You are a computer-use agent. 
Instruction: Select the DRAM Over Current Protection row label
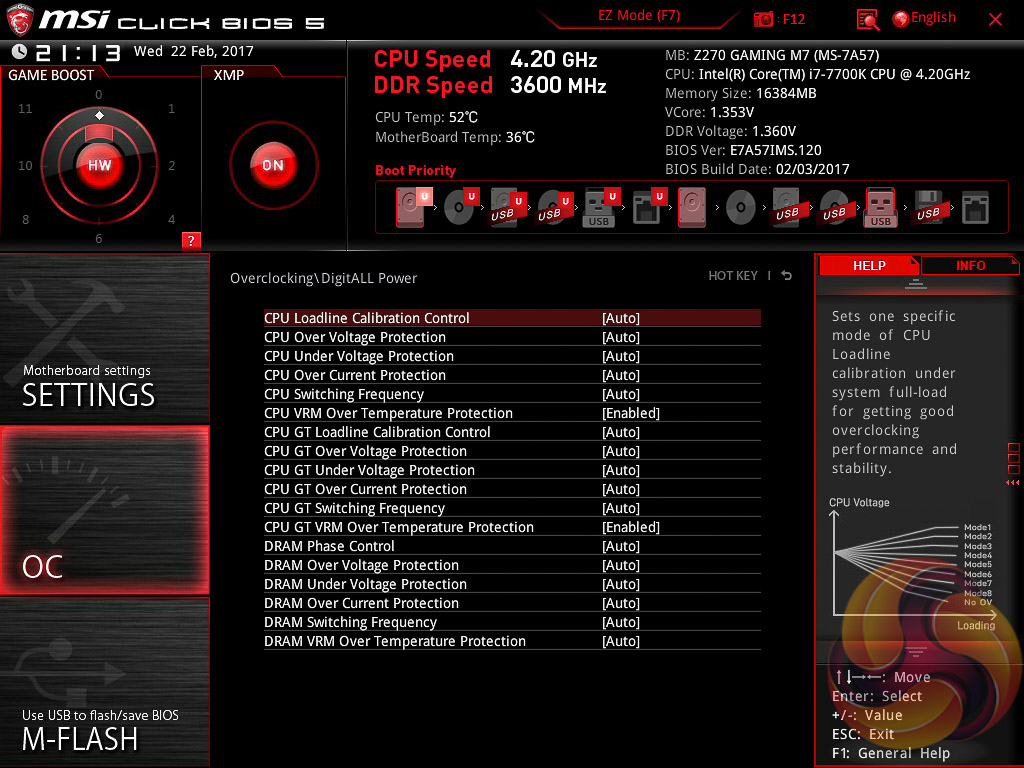(361, 603)
